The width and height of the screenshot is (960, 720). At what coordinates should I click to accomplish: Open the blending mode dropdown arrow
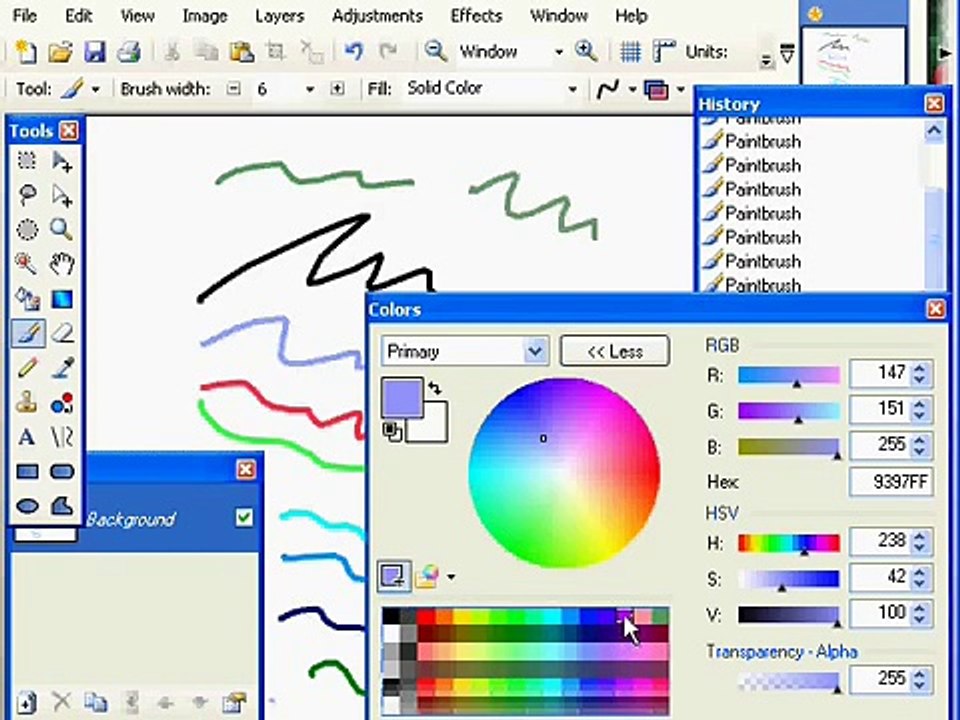click(680, 90)
